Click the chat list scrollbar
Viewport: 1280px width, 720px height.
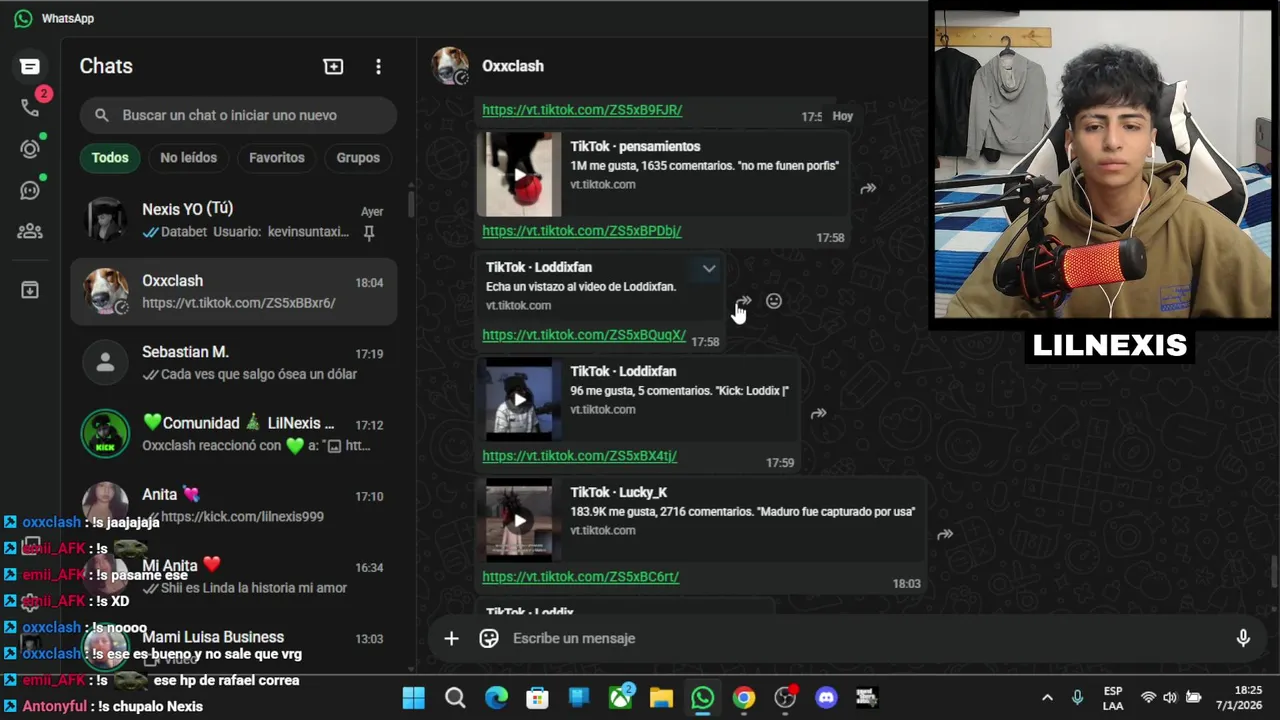coord(410,203)
